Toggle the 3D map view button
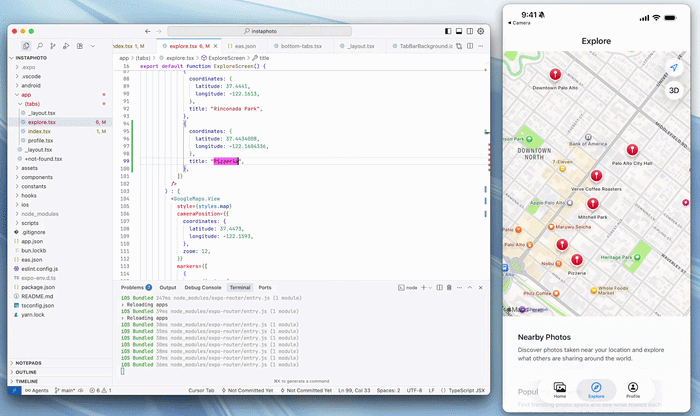Viewport: 700px width, 416px height. (674, 90)
